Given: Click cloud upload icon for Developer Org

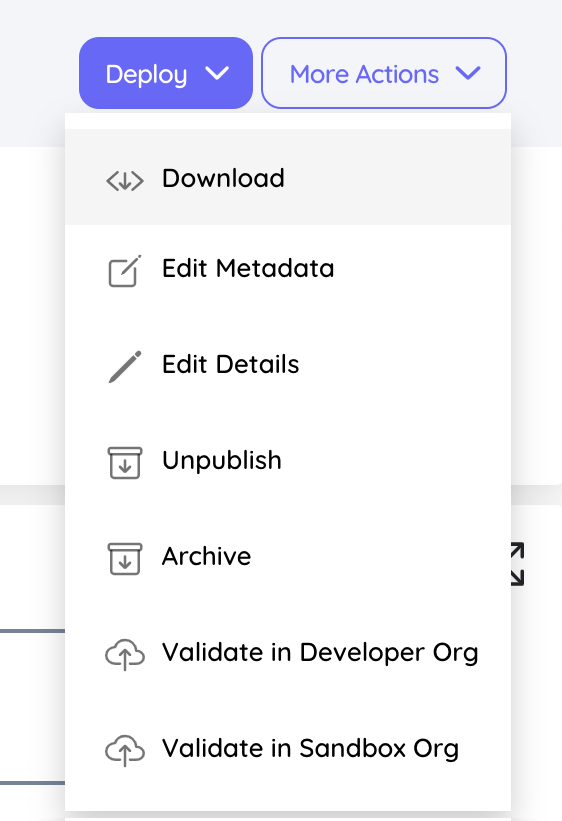Looking at the screenshot, I should [x=125, y=654].
